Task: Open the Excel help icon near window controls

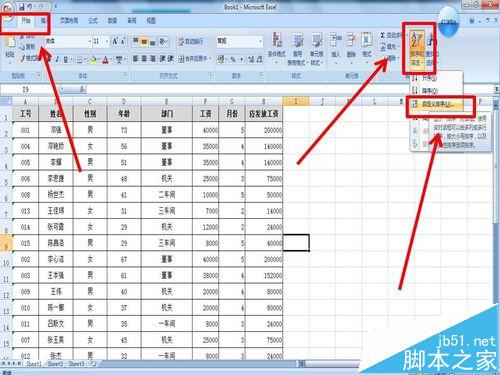Action: tap(472, 21)
